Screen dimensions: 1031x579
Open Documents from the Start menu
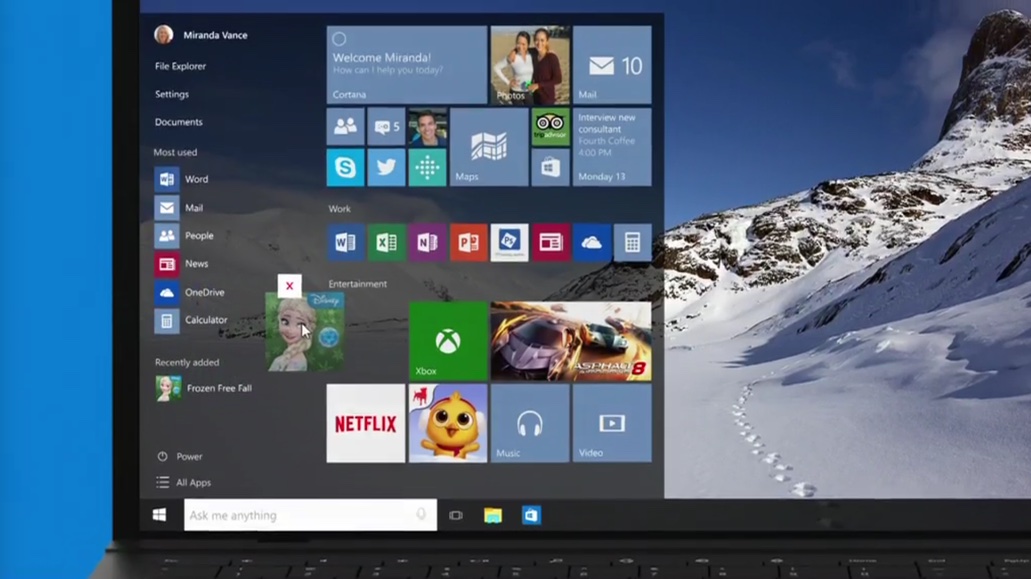[x=179, y=122]
